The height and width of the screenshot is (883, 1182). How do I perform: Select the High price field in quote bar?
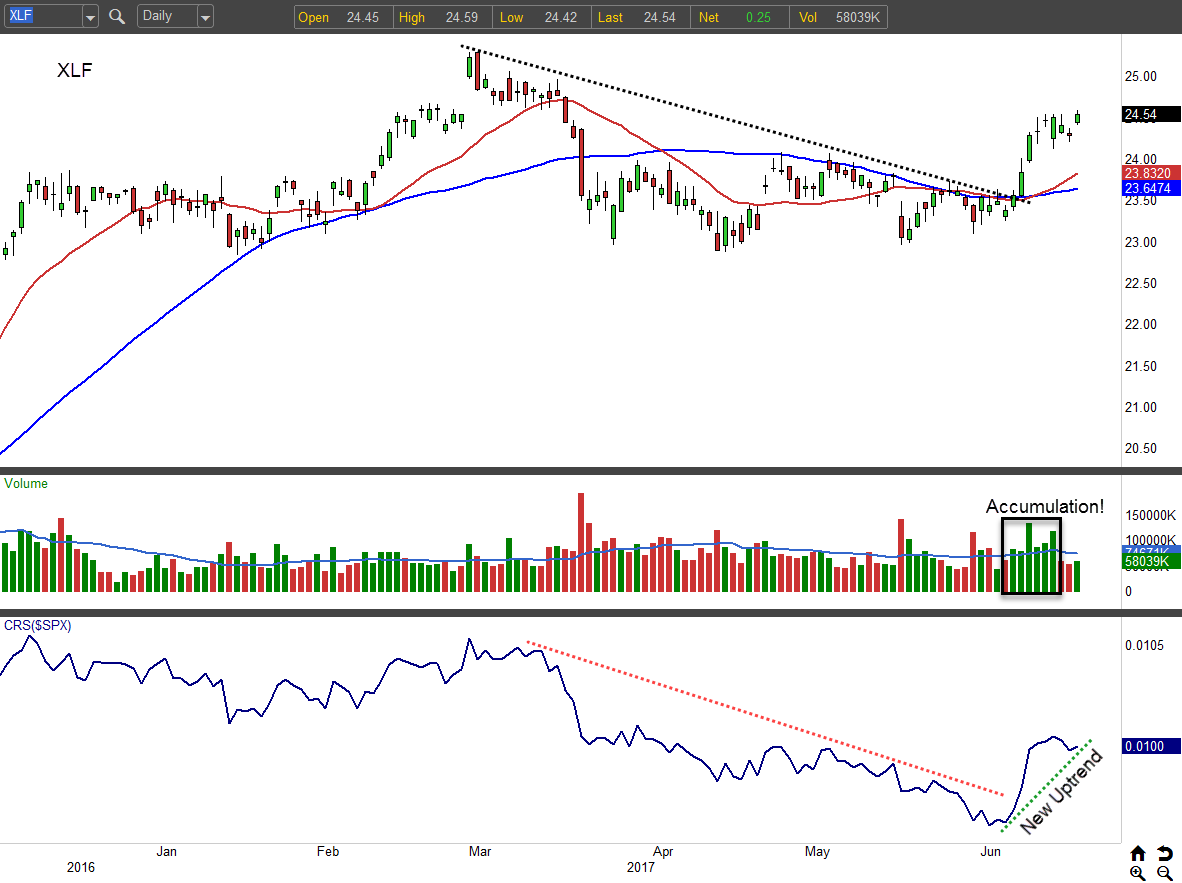pos(439,17)
